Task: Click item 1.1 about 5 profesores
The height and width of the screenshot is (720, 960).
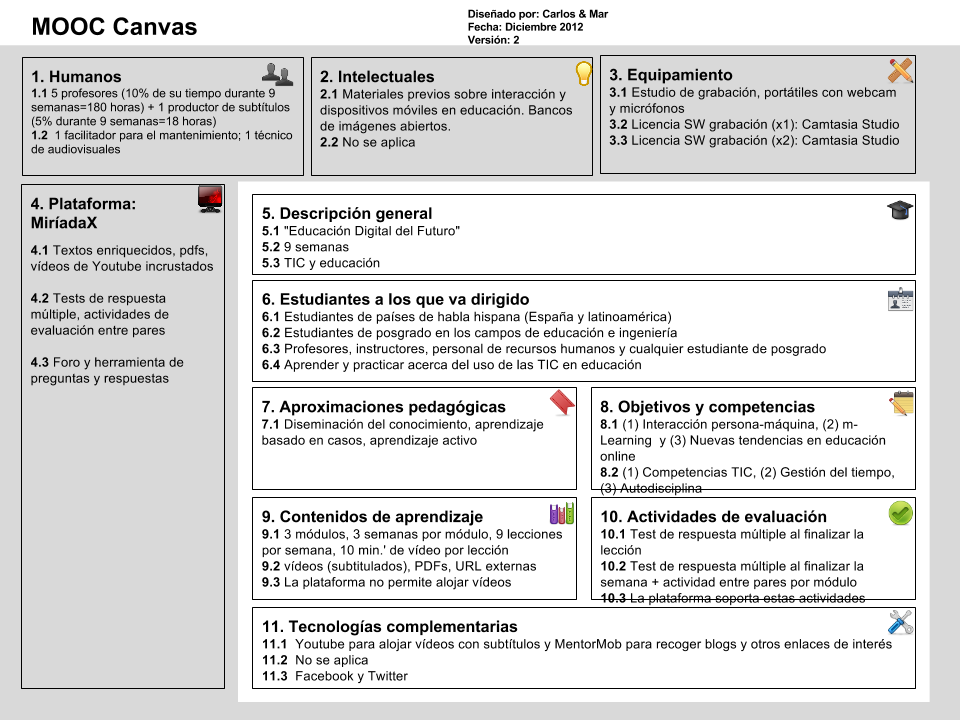Action: click(160, 107)
